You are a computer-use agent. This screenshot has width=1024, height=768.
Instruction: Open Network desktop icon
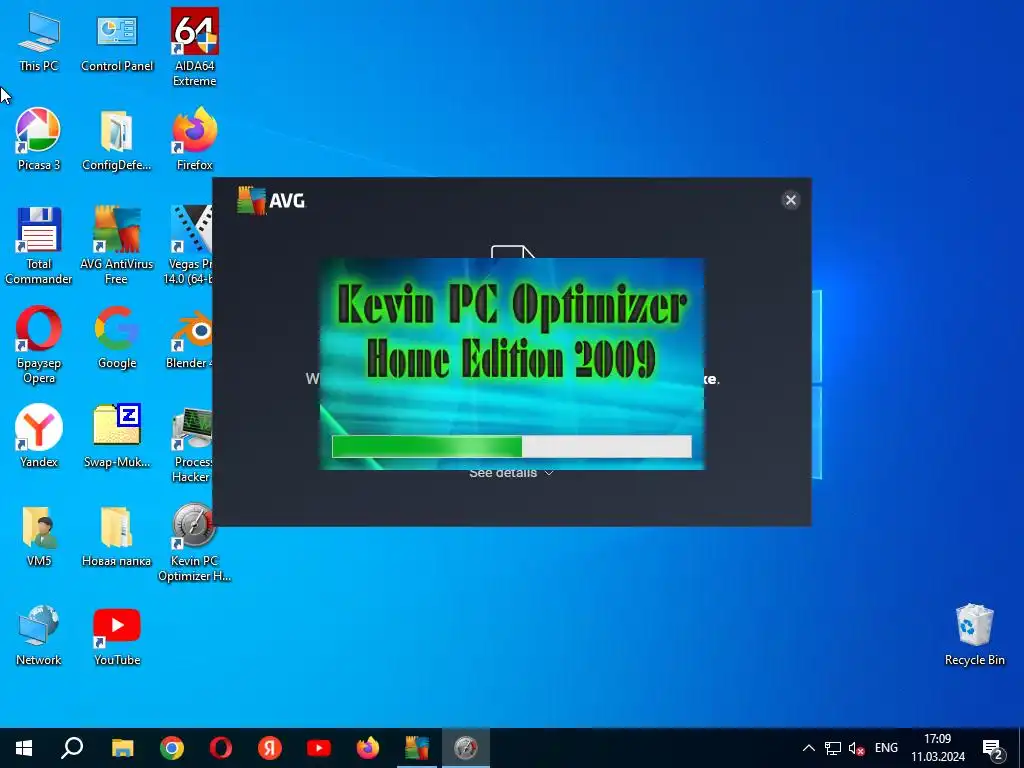click(x=39, y=635)
